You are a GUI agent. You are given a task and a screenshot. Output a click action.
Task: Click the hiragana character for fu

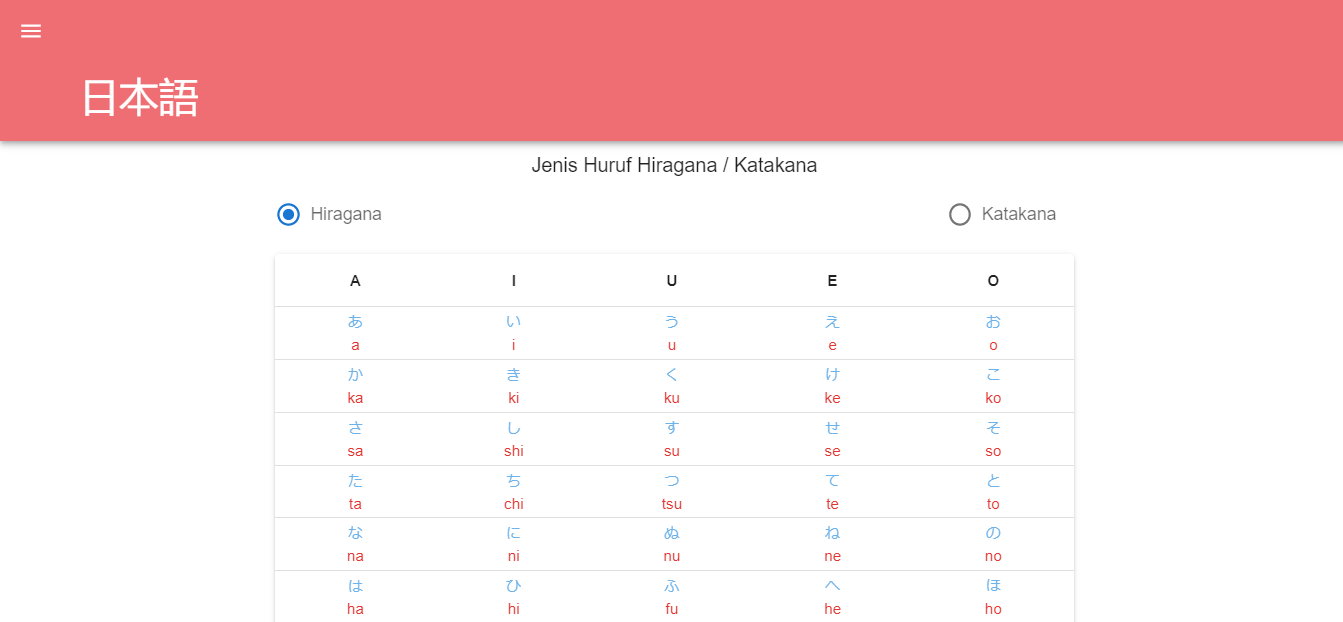pyautogui.click(x=672, y=597)
